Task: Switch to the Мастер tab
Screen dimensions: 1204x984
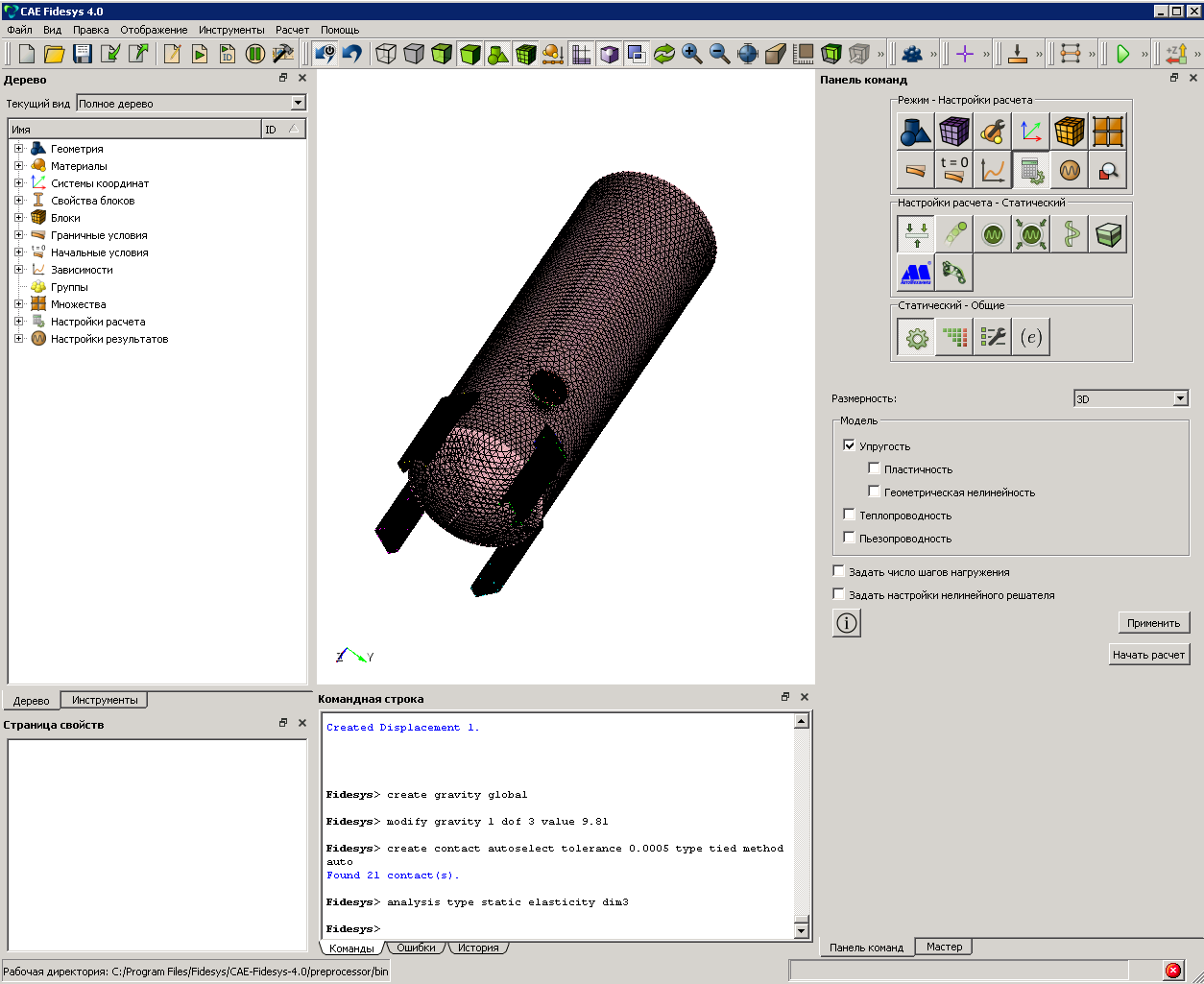Action: 944,947
